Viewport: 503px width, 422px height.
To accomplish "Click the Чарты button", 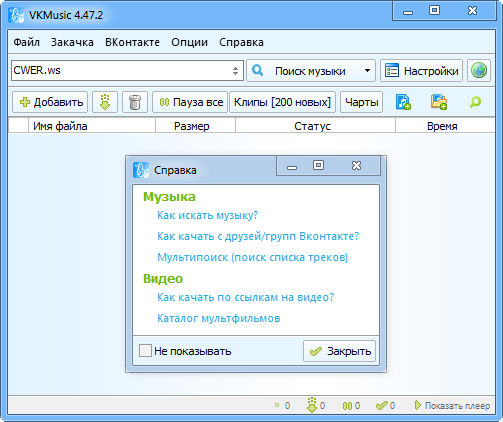I will click(361, 102).
